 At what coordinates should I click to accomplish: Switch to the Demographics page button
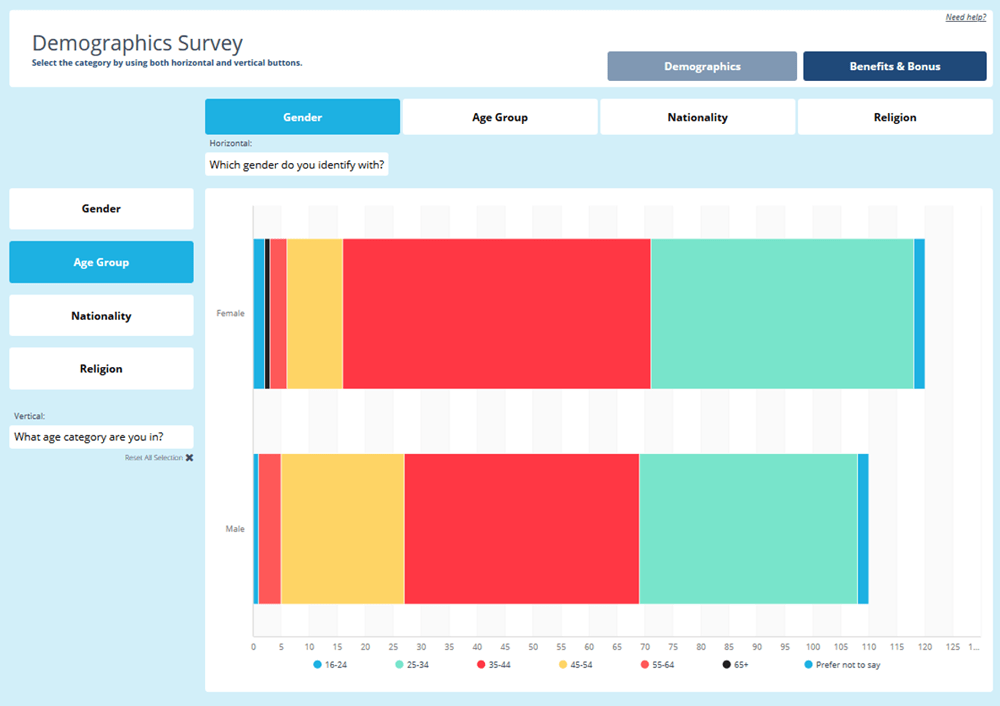[702, 66]
